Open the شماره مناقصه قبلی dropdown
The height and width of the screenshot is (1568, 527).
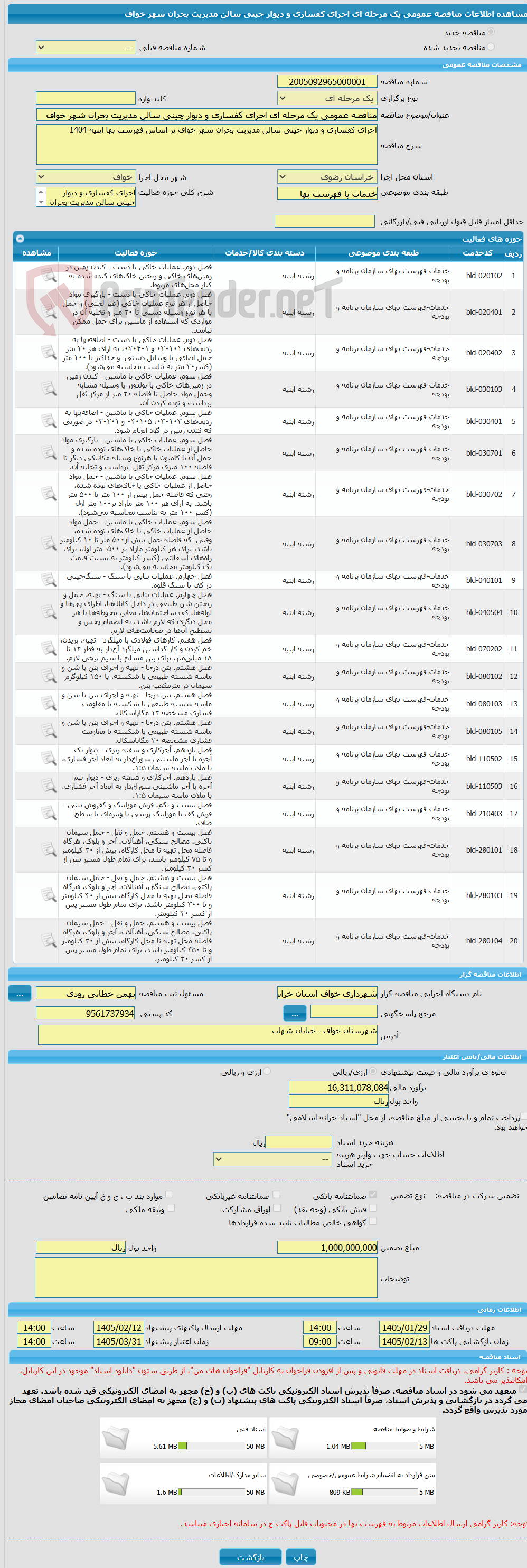point(86,48)
